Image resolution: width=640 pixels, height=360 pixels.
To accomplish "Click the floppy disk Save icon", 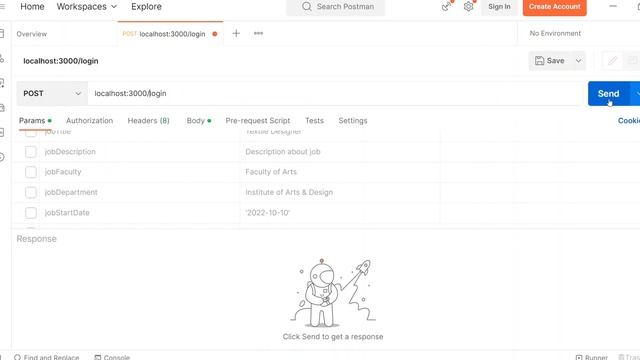I will coord(540,61).
